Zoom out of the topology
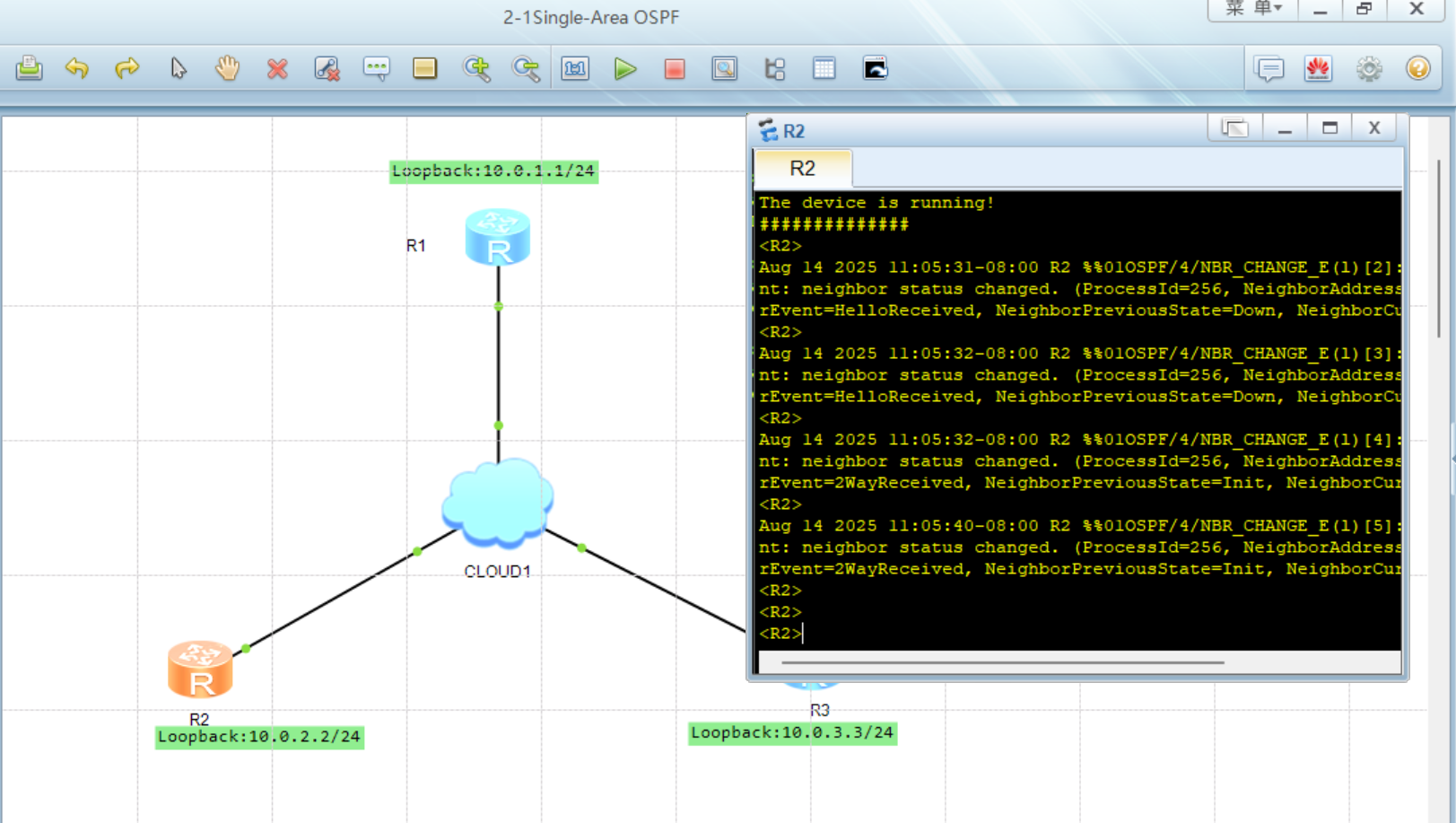This screenshot has width=1456, height=823. click(526, 68)
